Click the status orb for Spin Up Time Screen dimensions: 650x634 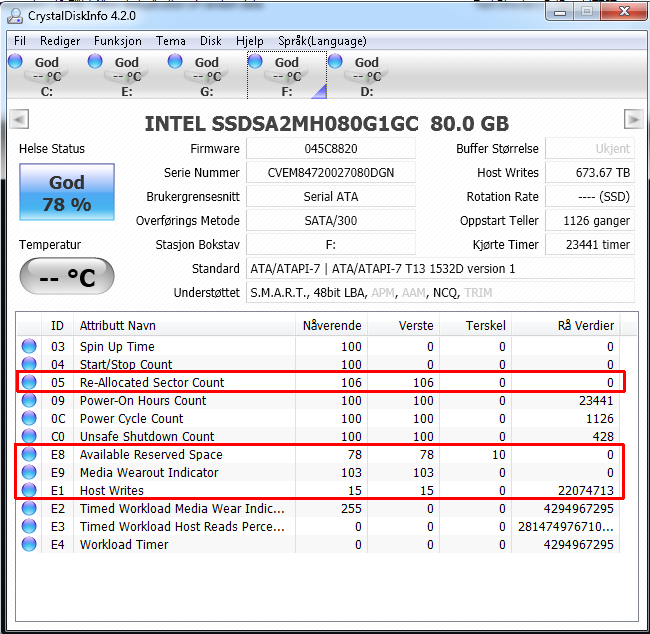[x=29, y=346]
